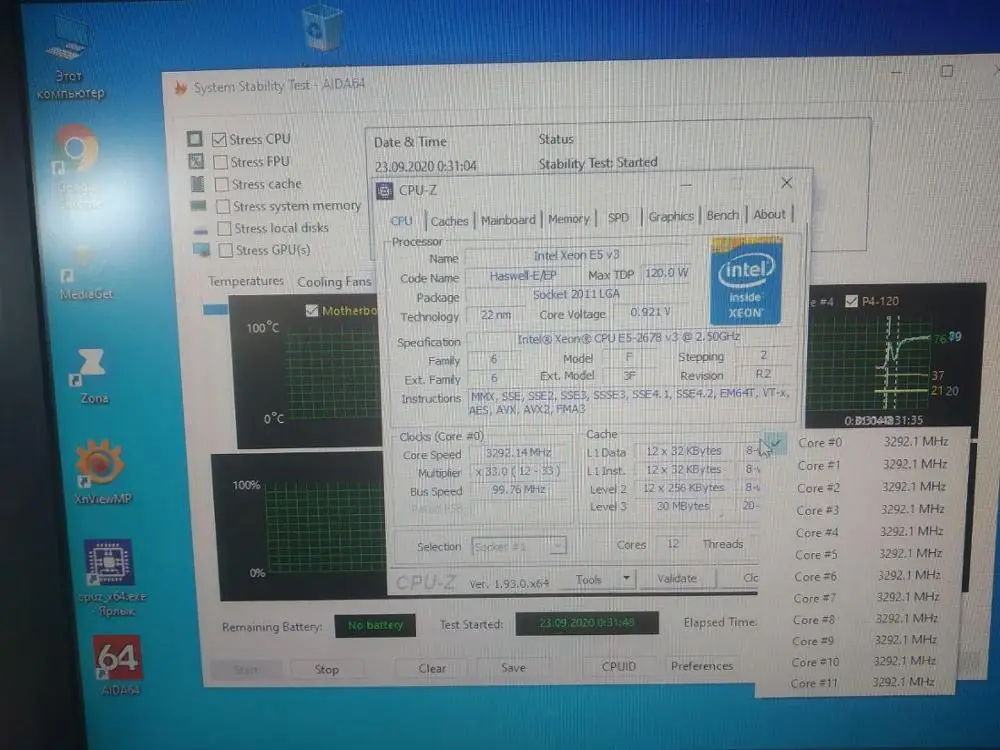Launch Google Chrome from the desktop
Viewport: 1000px width, 750px height.
pyautogui.click(x=77, y=167)
